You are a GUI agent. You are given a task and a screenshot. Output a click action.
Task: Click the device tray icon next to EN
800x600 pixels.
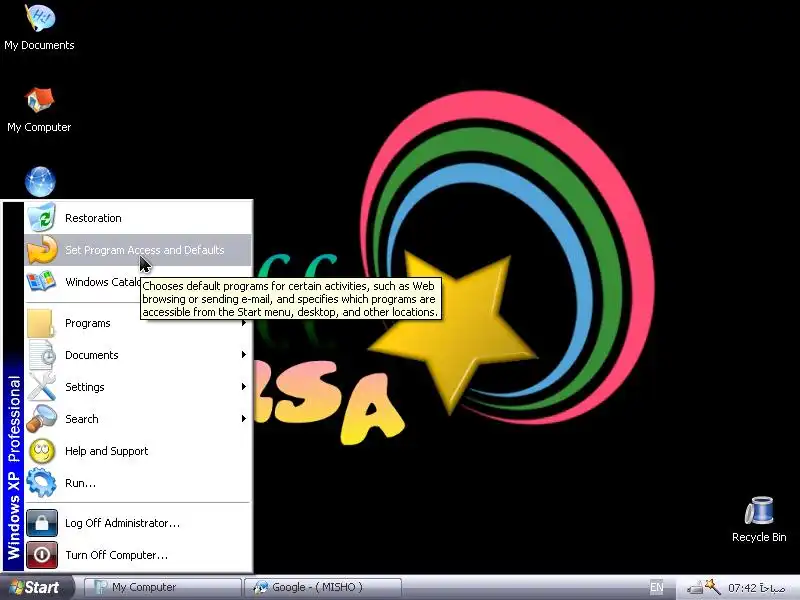(694, 588)
